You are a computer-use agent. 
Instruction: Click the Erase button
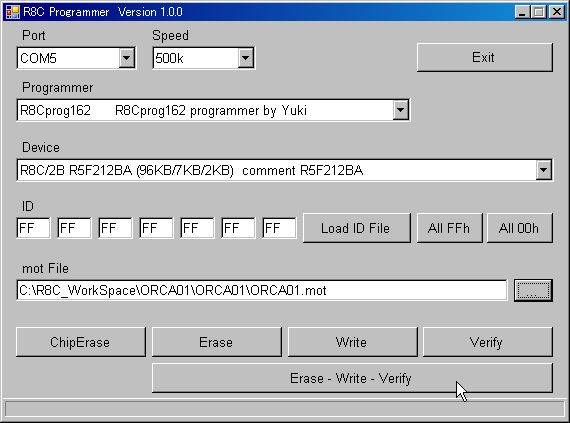(217, 342)
